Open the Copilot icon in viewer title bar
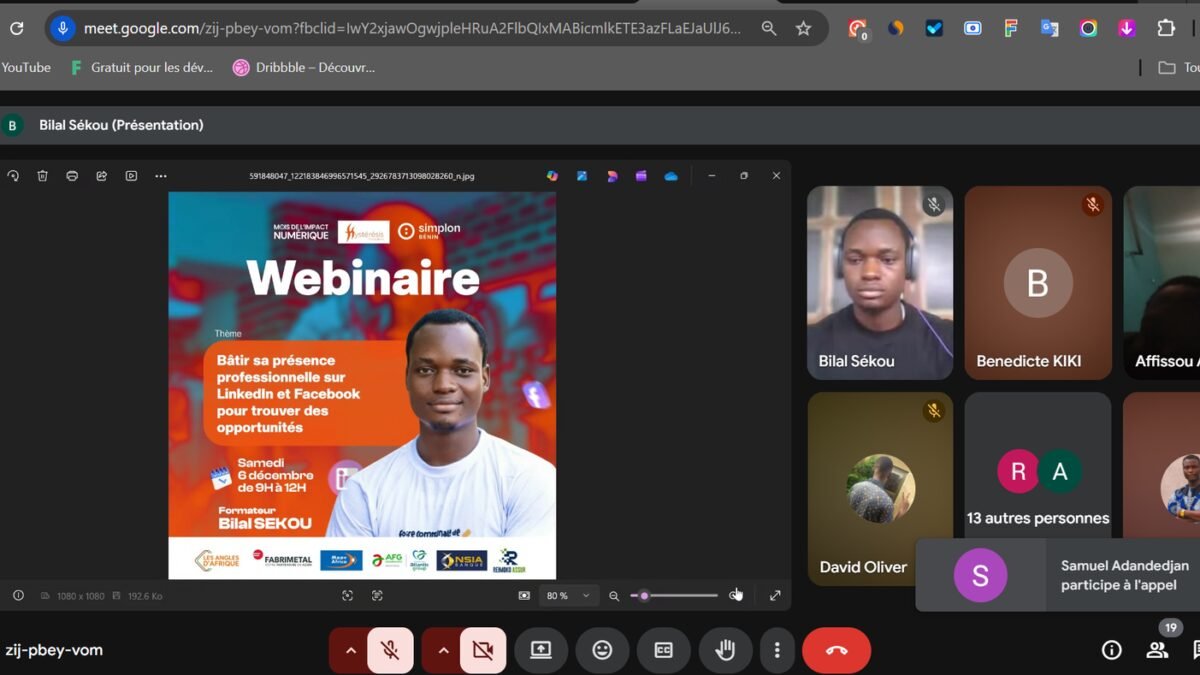Viewport: 1200px width, 675px height. point(552,176)
